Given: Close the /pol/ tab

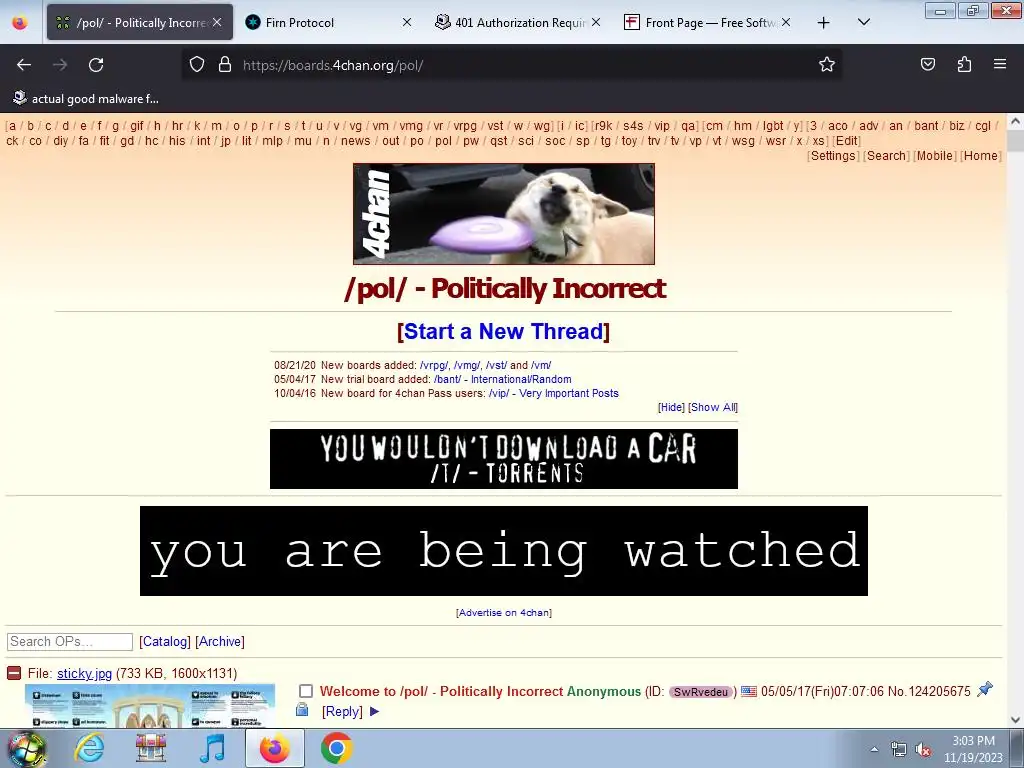Looking at the screenshot, I should click(x=217, y=22).
